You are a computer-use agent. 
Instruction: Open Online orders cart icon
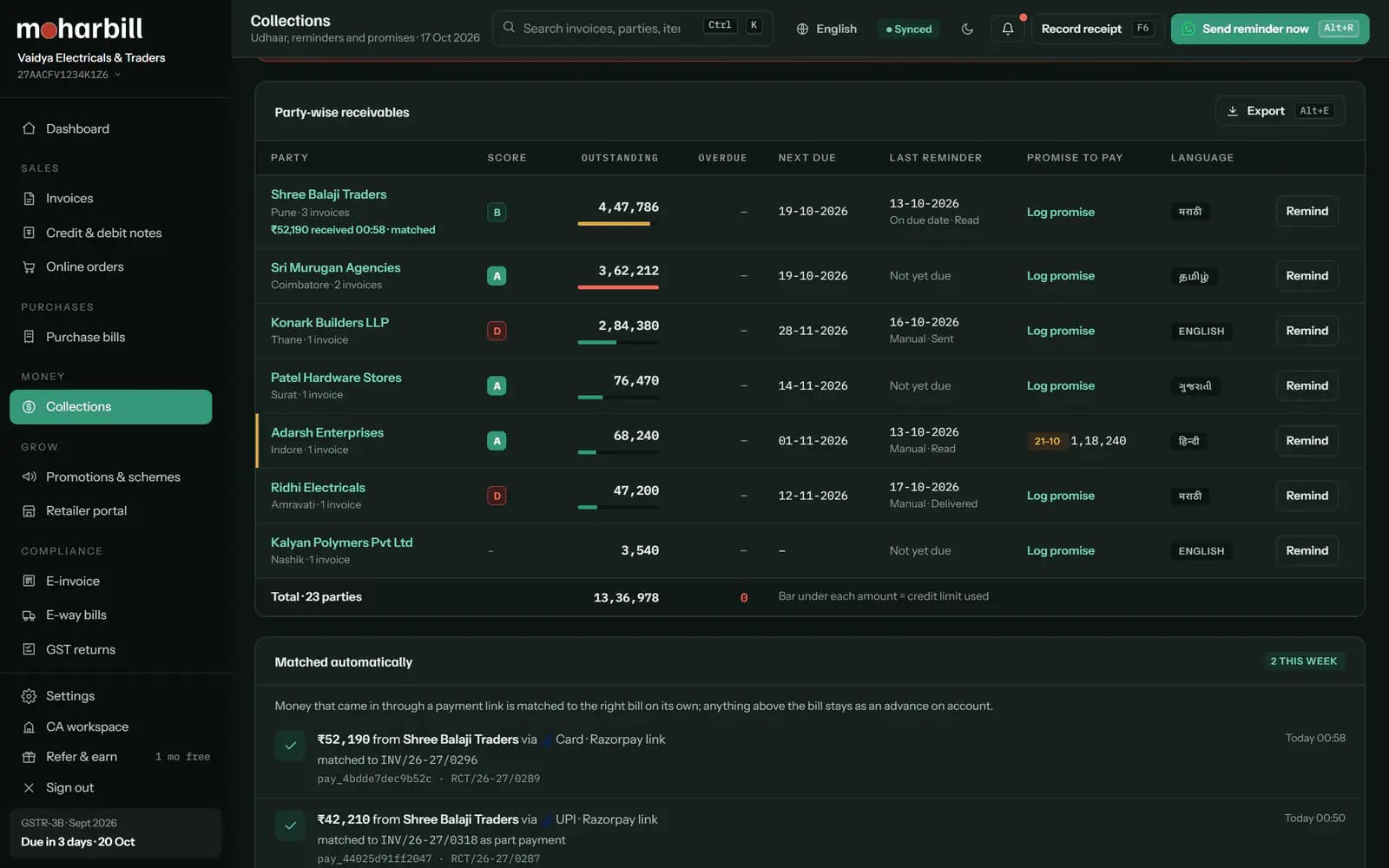pyautogui.click(x=29, y=266)
